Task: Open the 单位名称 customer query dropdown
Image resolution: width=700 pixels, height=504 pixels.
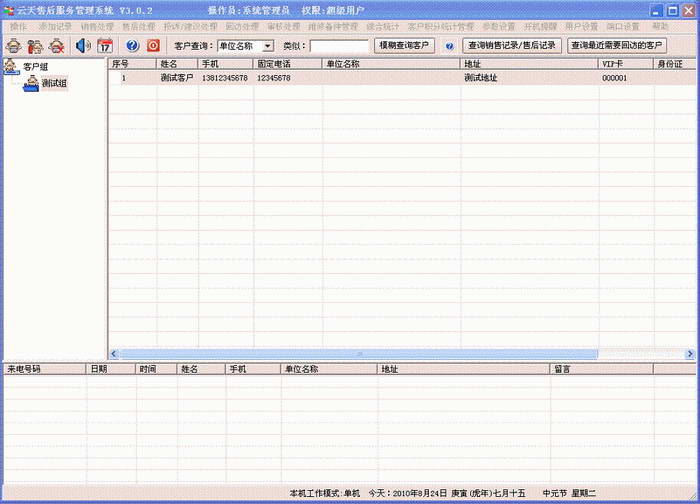Action: tap(268, 46)
